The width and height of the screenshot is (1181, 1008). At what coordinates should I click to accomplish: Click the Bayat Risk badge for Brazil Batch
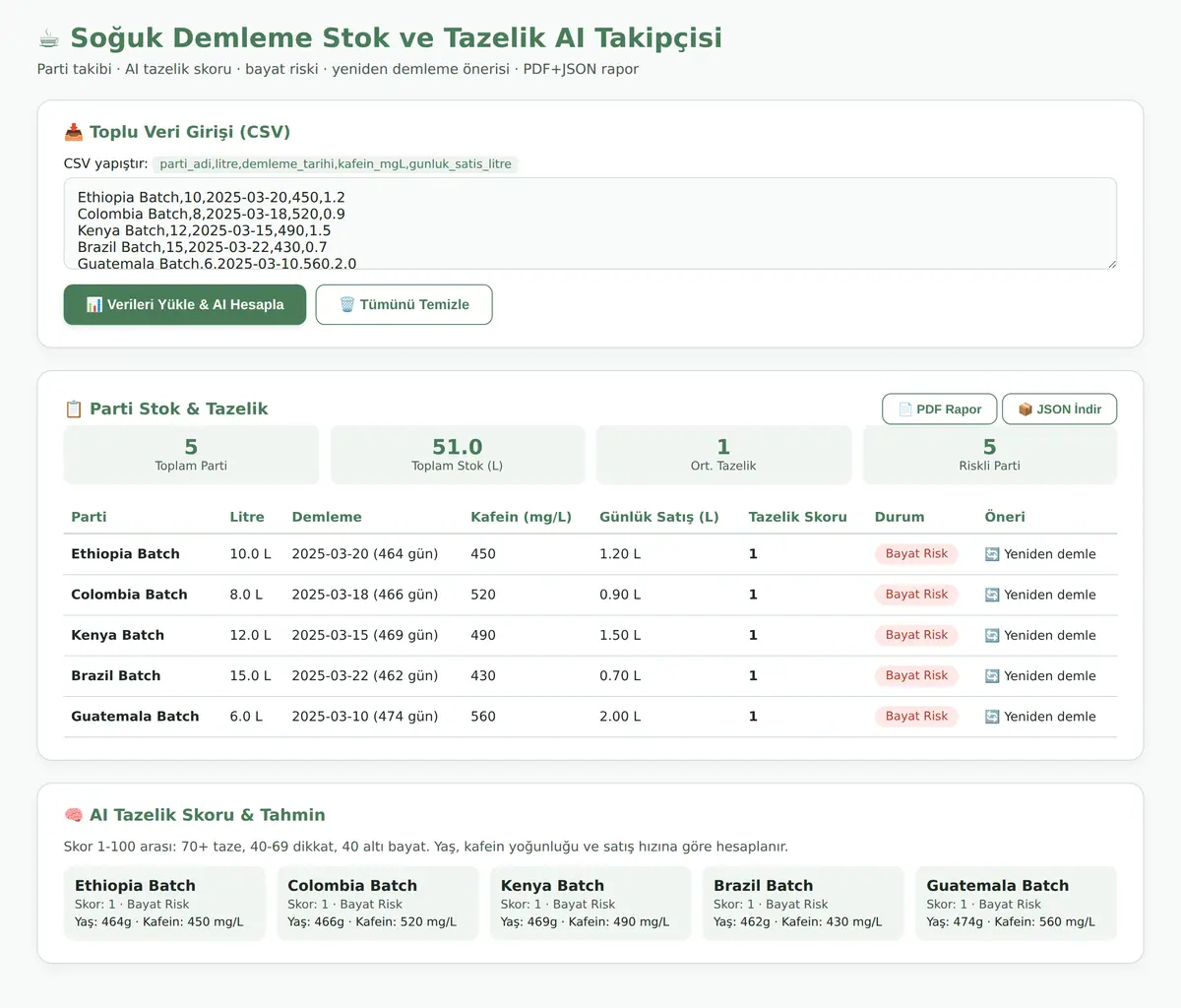pyautogui.click(x=916, y=676)
